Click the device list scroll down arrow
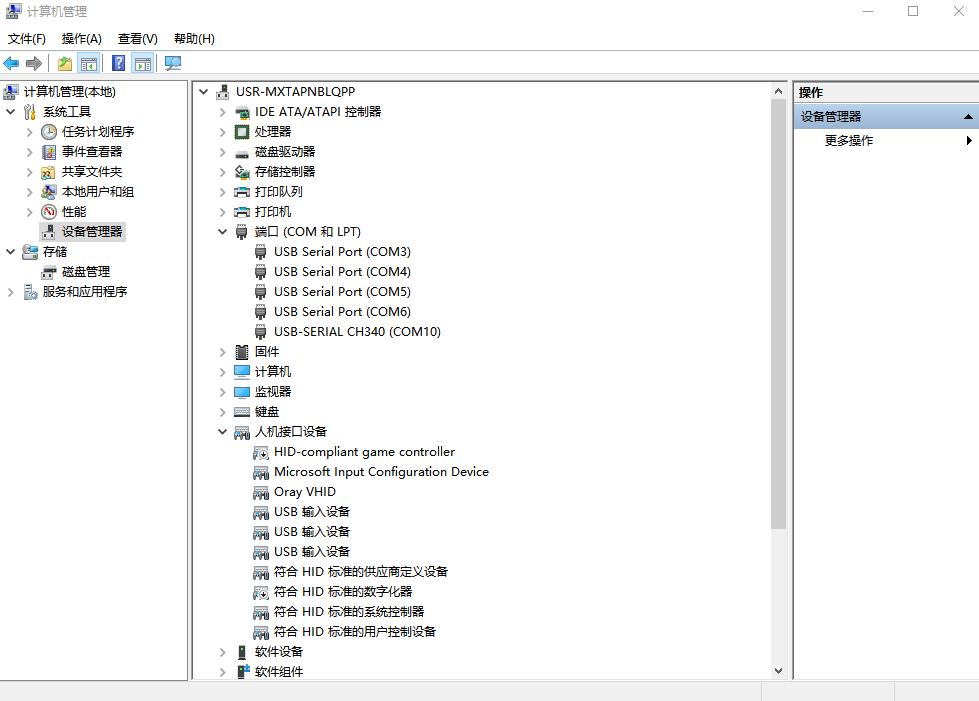The image size is (979, 701). tap(779, 671)
